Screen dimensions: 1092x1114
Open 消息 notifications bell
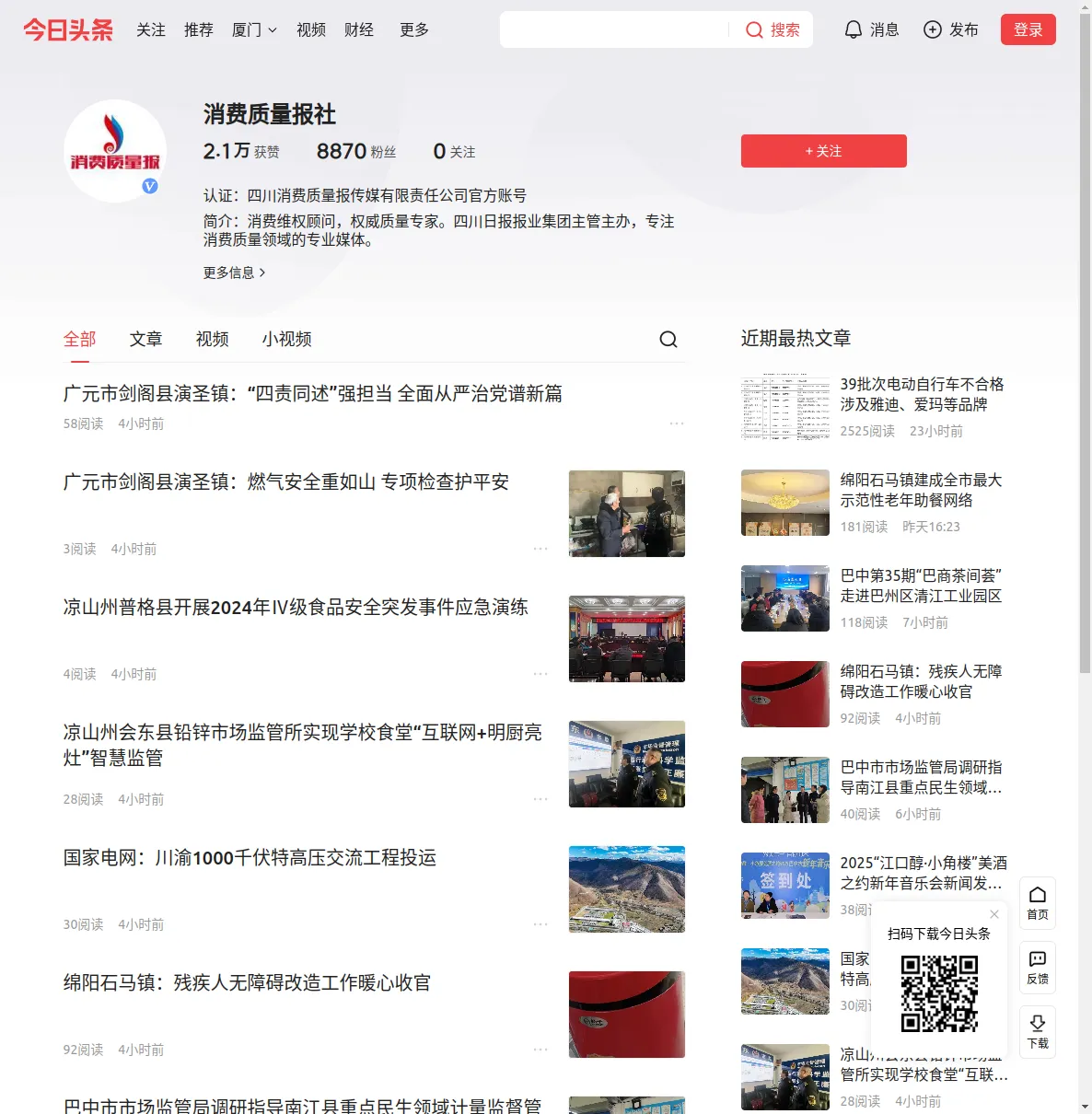pyautogui.click(x=871, y=29)
